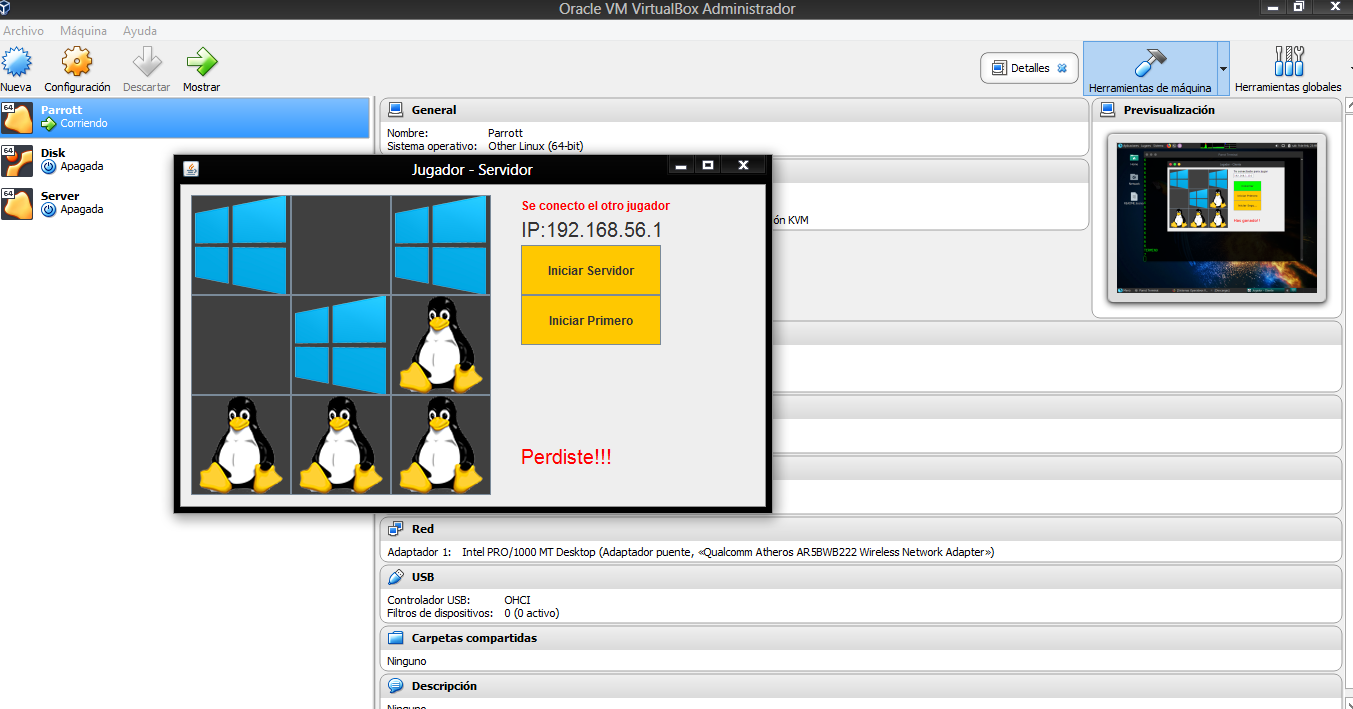
Task: Click the IP:192.168.56.1 text
Action: pyautogui.click(x=591, y=231)
